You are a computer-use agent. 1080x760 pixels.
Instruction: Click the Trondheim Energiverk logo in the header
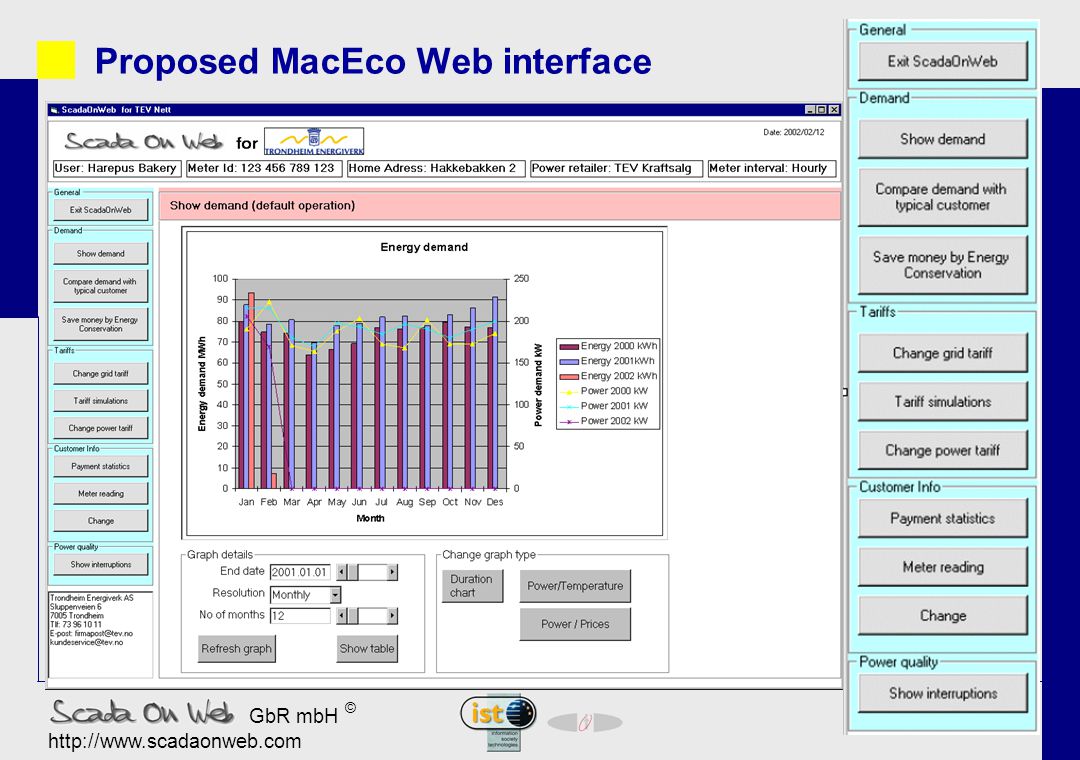pos(314,141)
